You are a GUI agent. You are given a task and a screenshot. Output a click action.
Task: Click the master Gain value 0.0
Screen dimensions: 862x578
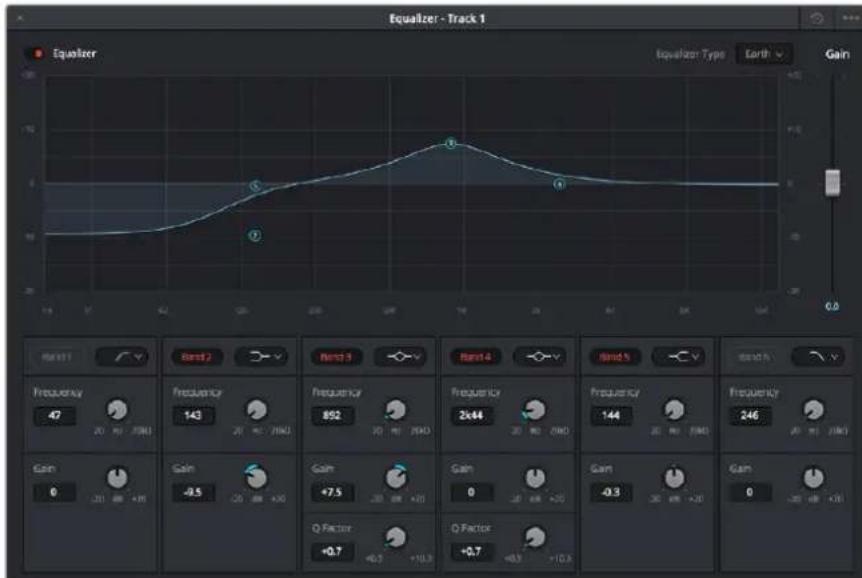(x=832, y=306)
